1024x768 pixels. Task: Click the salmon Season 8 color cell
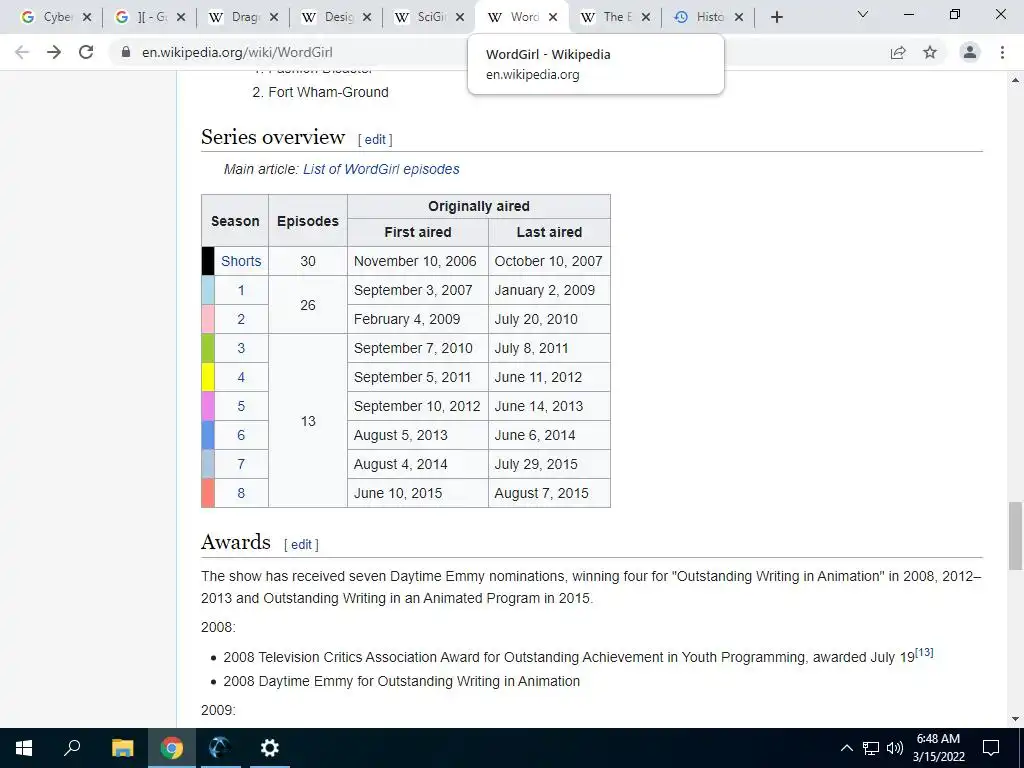[208, 493]
